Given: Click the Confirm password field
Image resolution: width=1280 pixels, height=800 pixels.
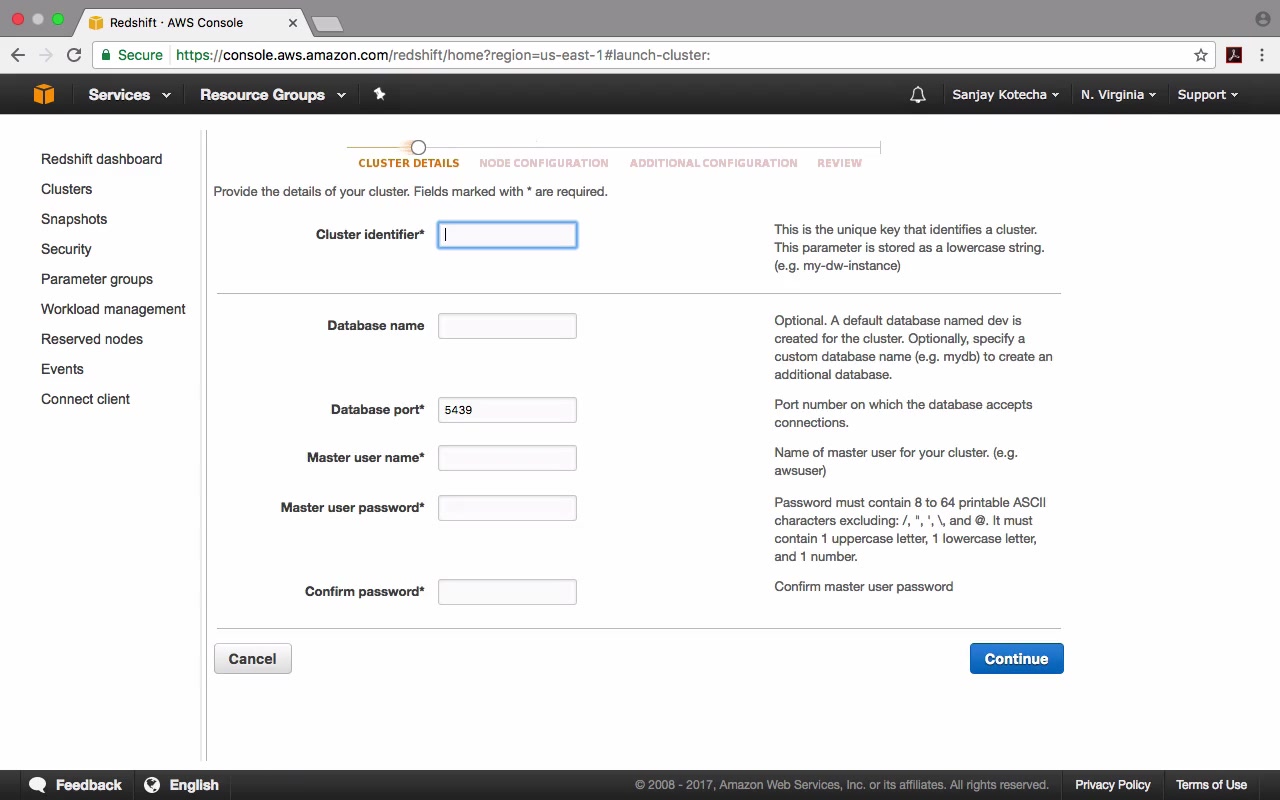Looking at the screenshot, I should pos(507,592).
